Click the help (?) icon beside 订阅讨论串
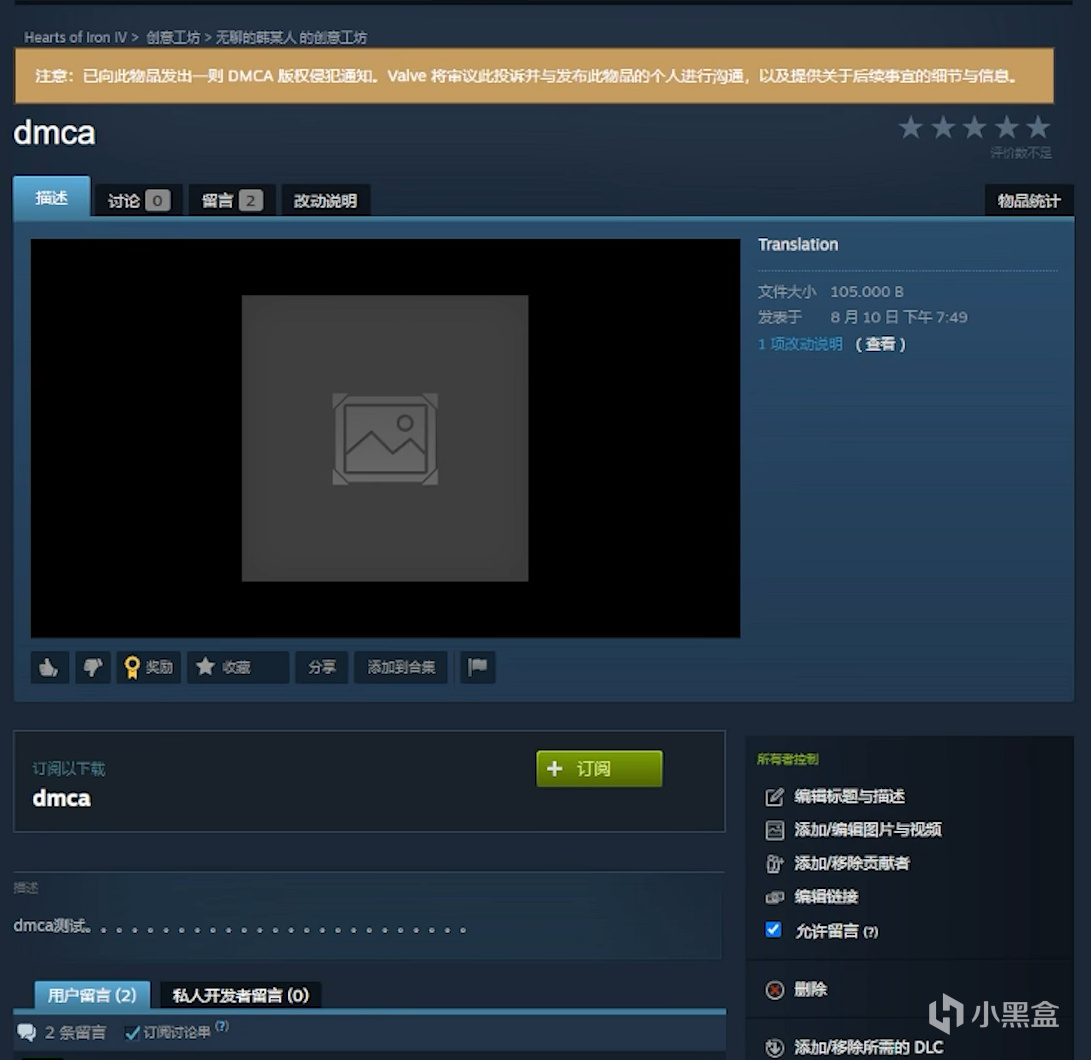Screen dimensions: 1091x1060 [222, 1027]
